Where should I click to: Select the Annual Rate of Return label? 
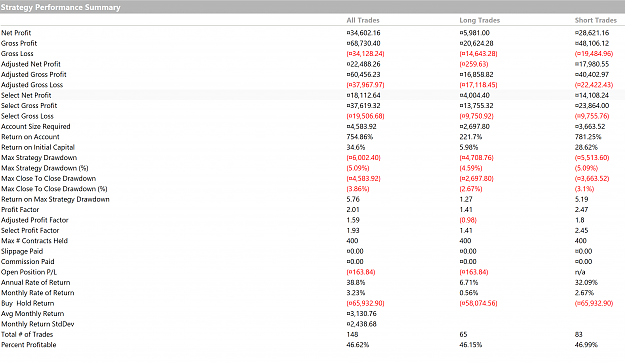35,283
